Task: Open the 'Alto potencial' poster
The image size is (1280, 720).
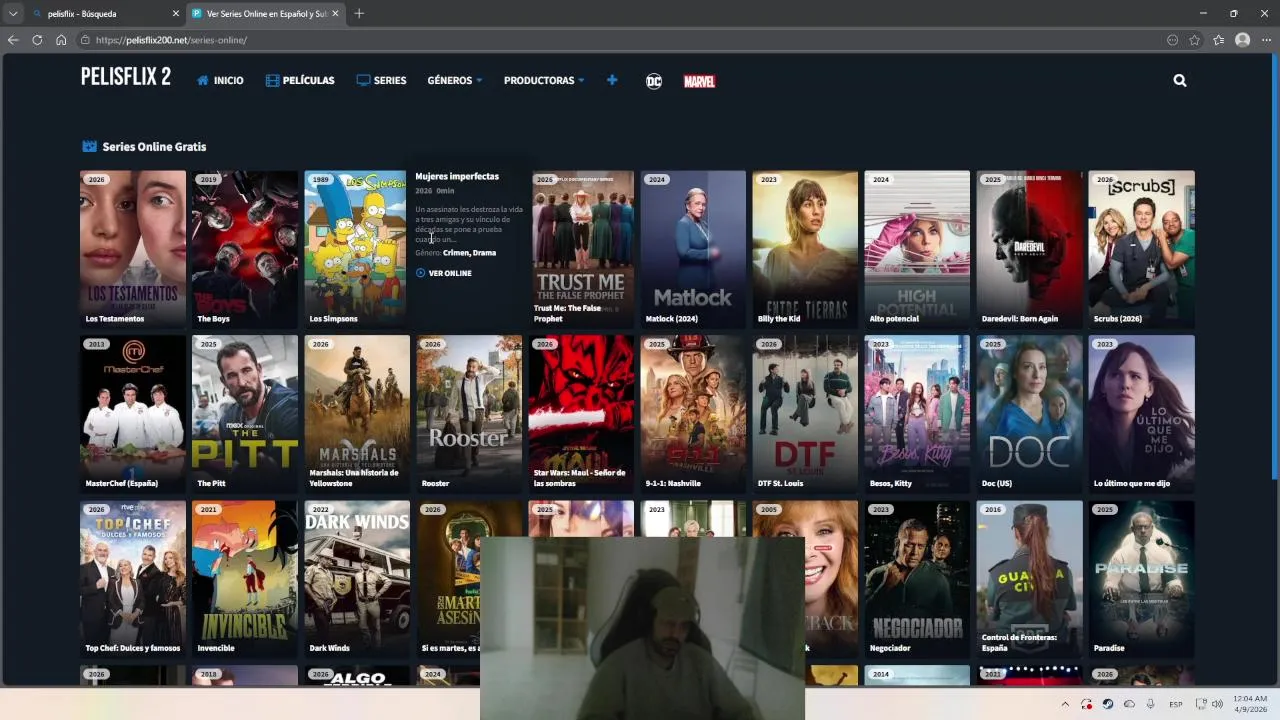Action: point(917,249)
